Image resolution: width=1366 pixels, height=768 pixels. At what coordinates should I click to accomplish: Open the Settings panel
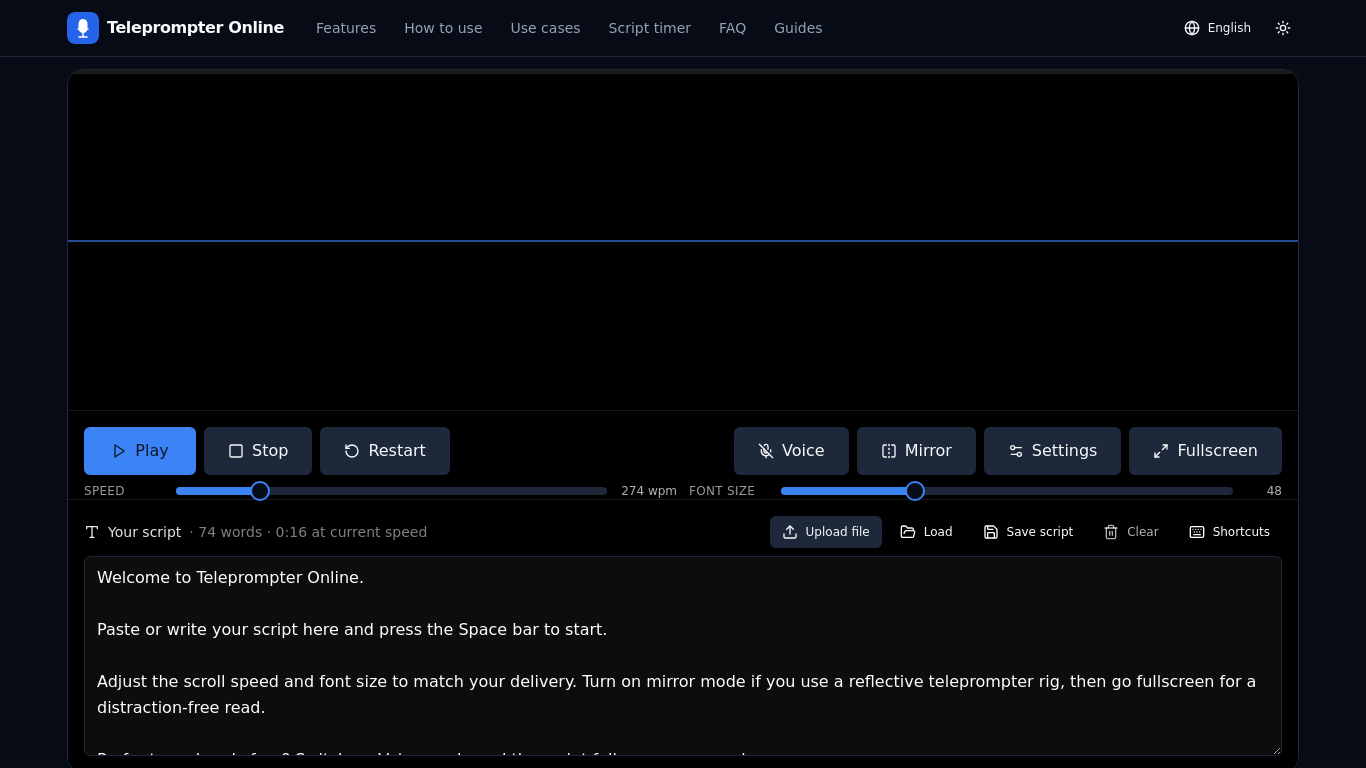coord(1052,451)
